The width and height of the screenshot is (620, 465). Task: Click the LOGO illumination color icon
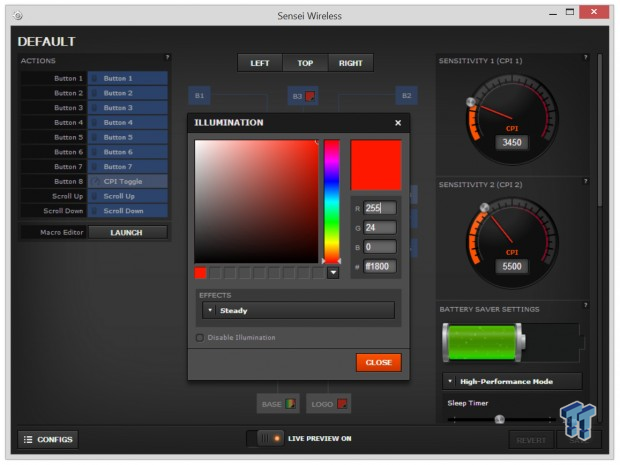coord(342,404)
